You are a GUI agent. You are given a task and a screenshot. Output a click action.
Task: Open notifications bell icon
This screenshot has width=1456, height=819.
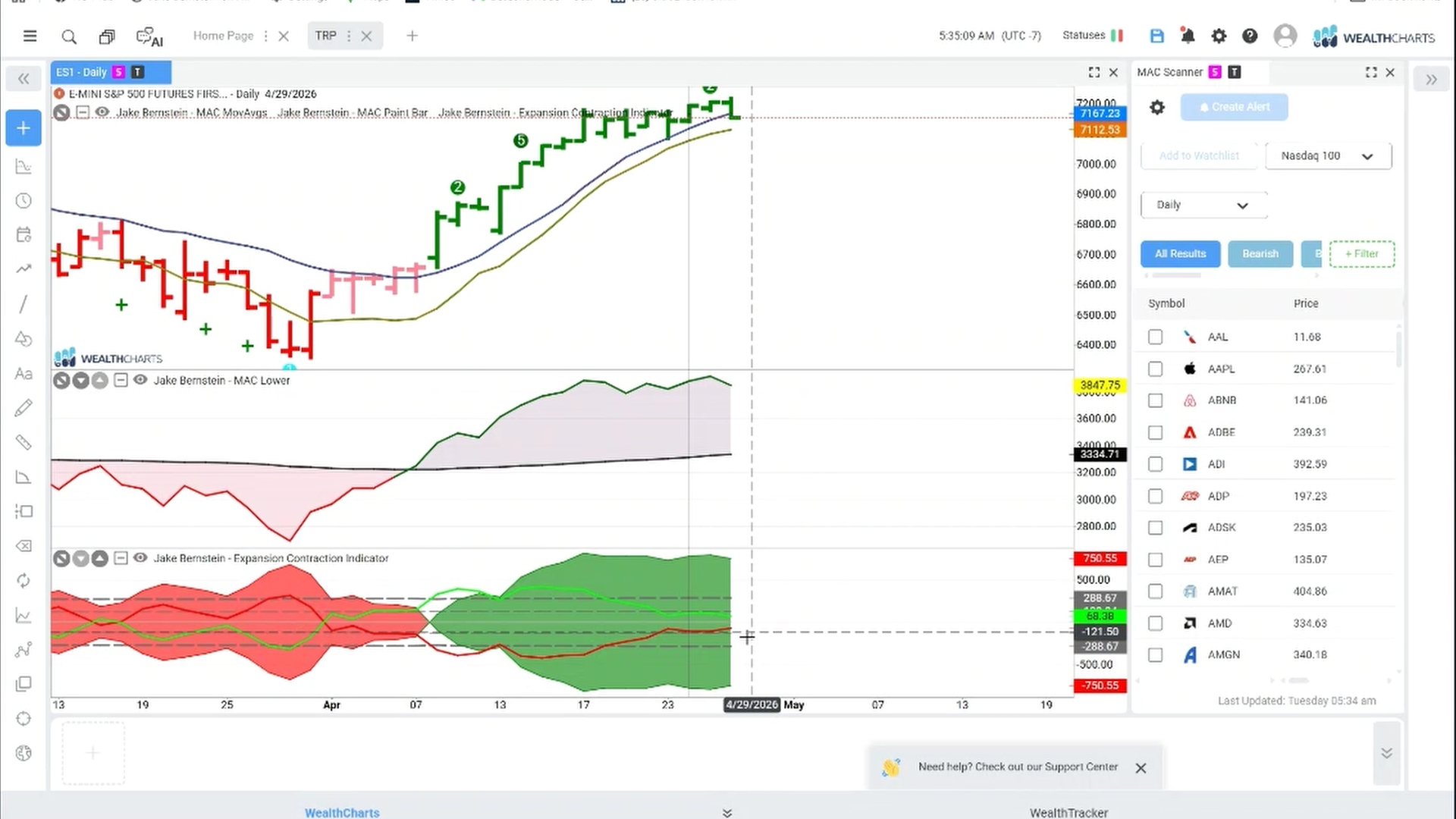[x=1188, y=36]
